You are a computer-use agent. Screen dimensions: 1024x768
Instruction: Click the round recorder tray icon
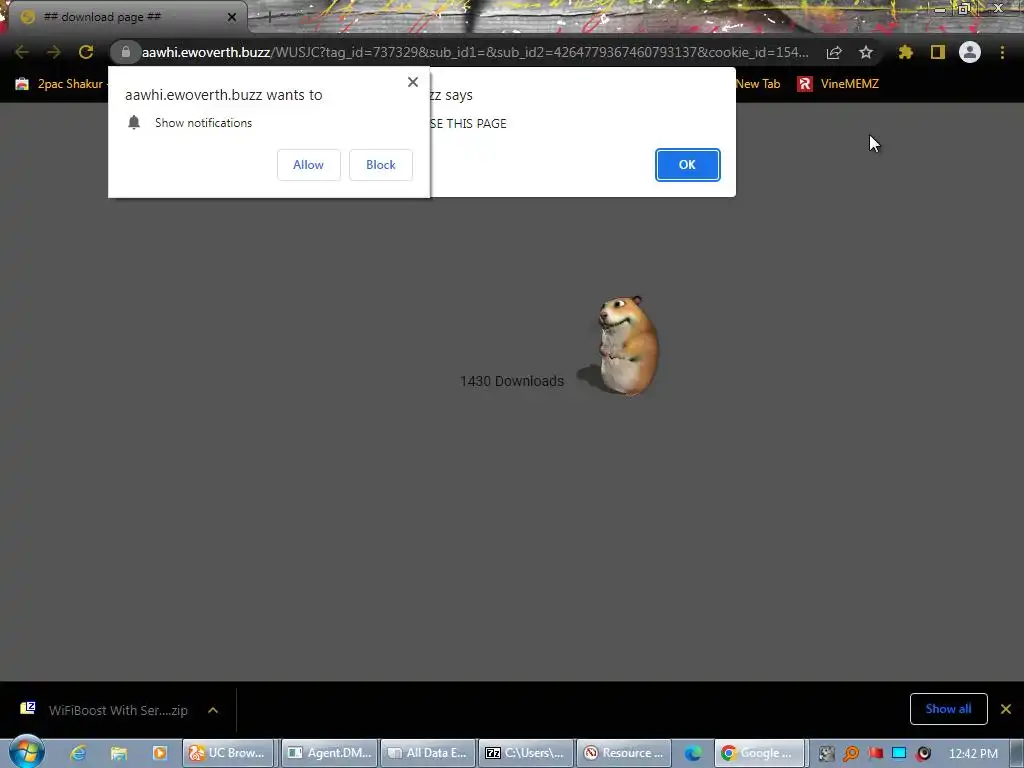coord(923,753)
